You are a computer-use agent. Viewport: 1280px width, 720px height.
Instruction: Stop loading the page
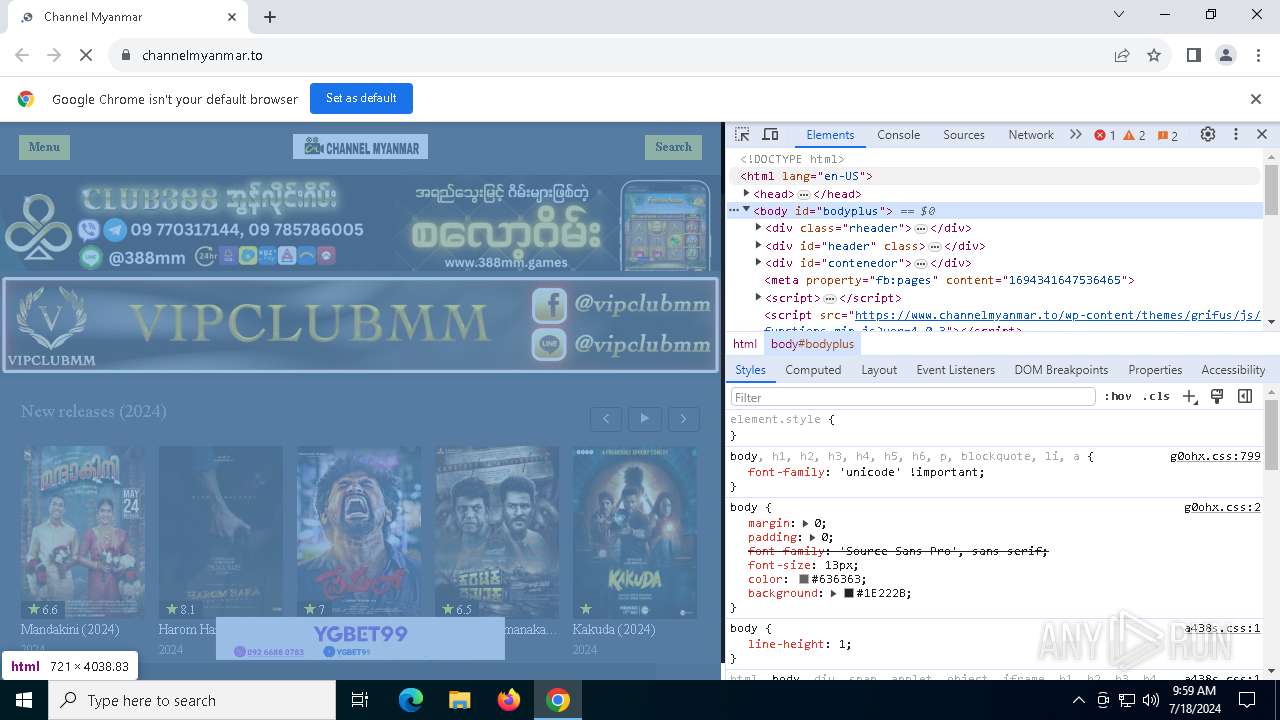click(x=86, y=55)
